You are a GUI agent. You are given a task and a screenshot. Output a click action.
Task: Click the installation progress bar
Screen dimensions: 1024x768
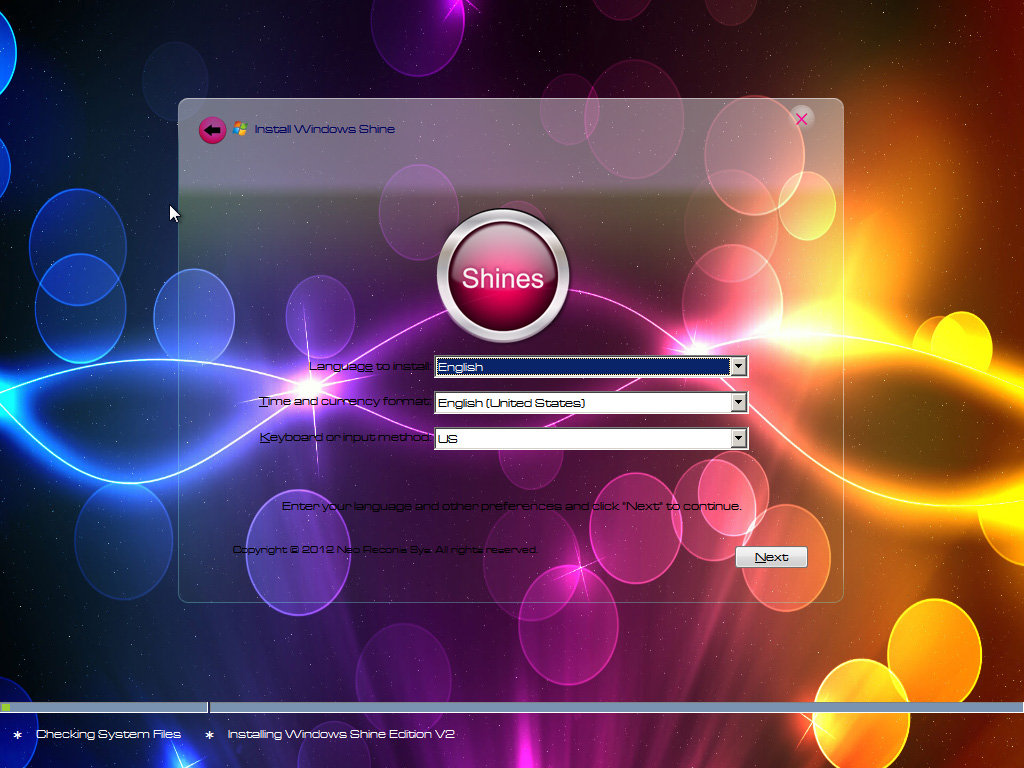point(512,707)
